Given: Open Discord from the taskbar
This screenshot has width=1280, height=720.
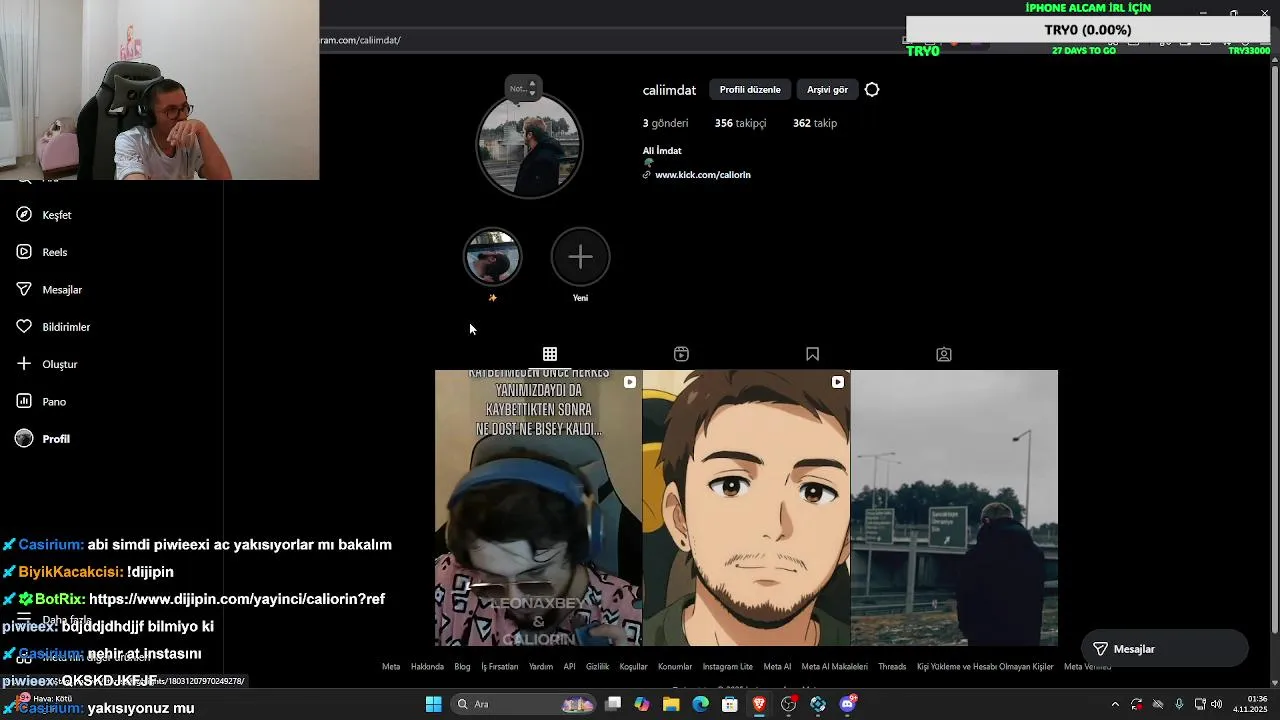Looking at the screenshot, I should (x=848, y=704).
